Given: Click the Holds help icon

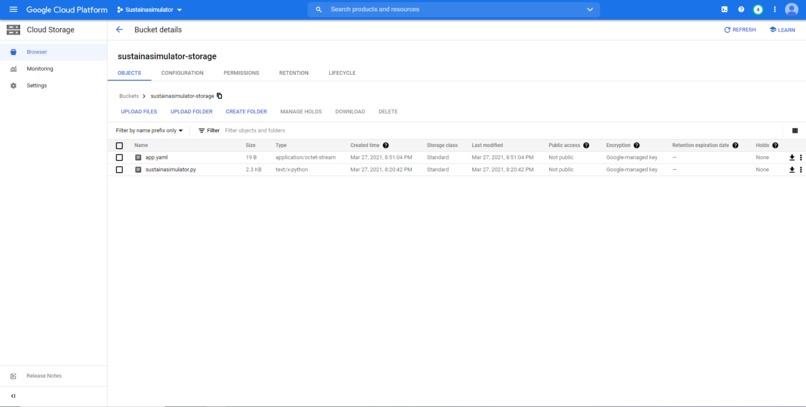Looking at the screenshot, I should pos(775,145).
